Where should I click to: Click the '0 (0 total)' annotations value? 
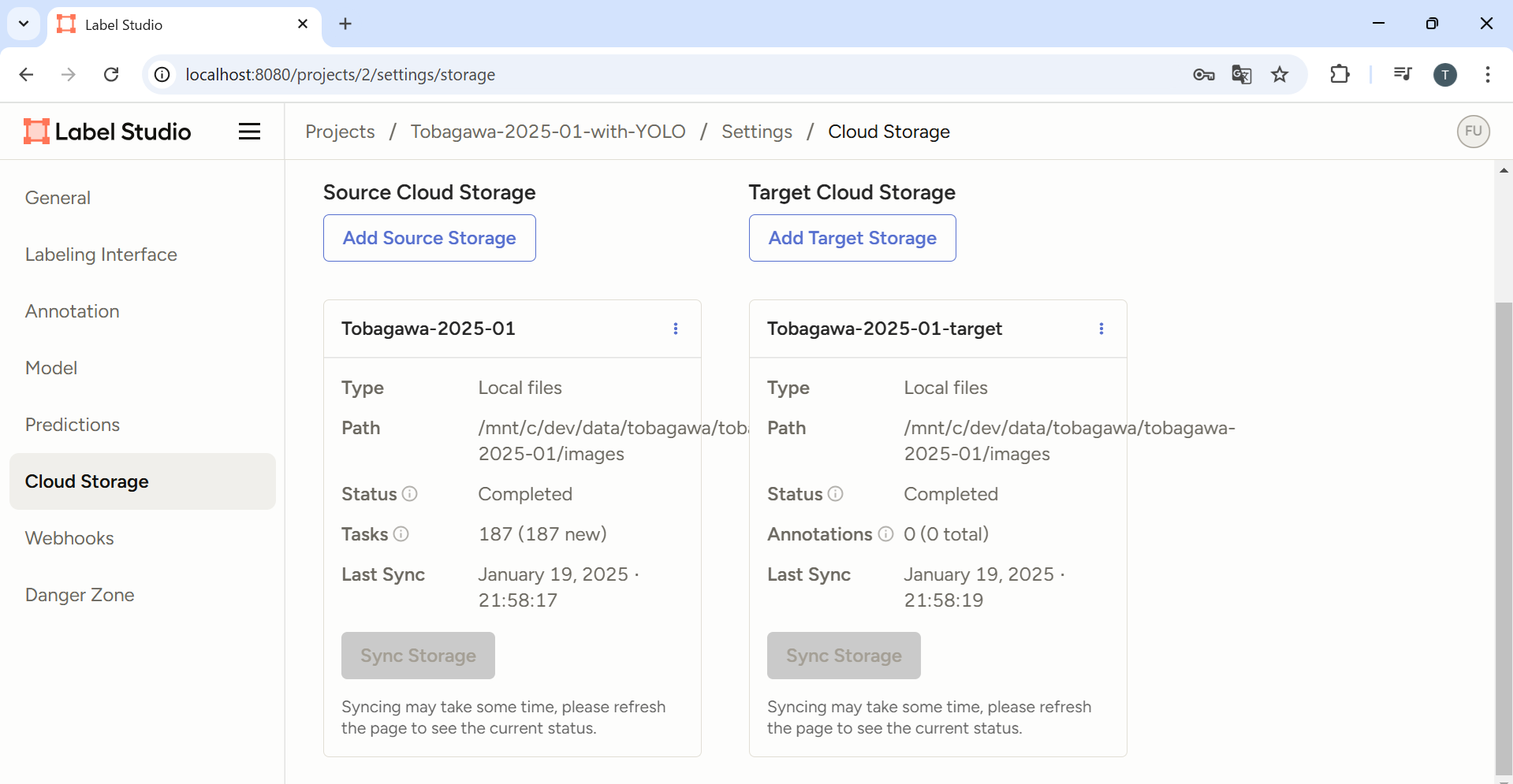coord(946,534)
